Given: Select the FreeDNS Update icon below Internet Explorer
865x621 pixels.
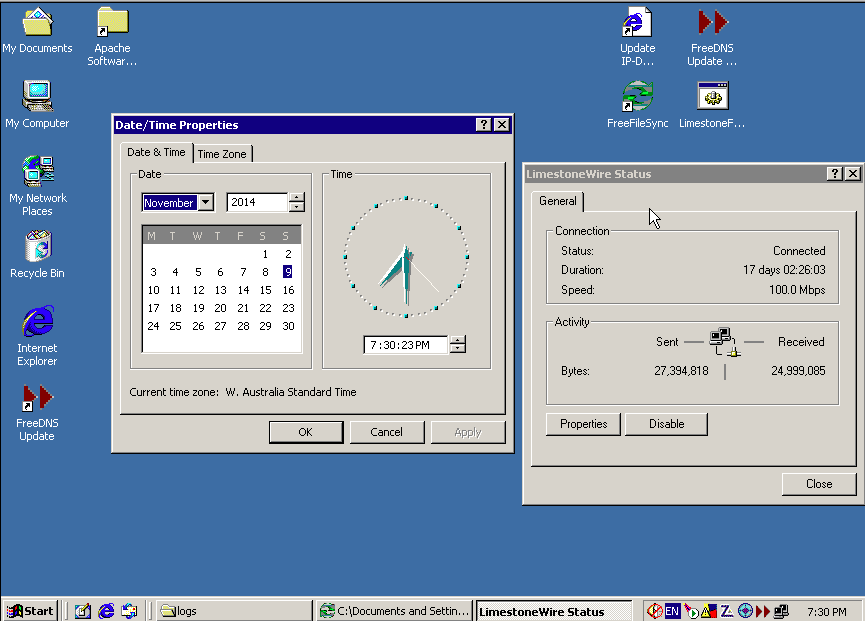Looking at the screenshot, I should click(x=38, y=412).
